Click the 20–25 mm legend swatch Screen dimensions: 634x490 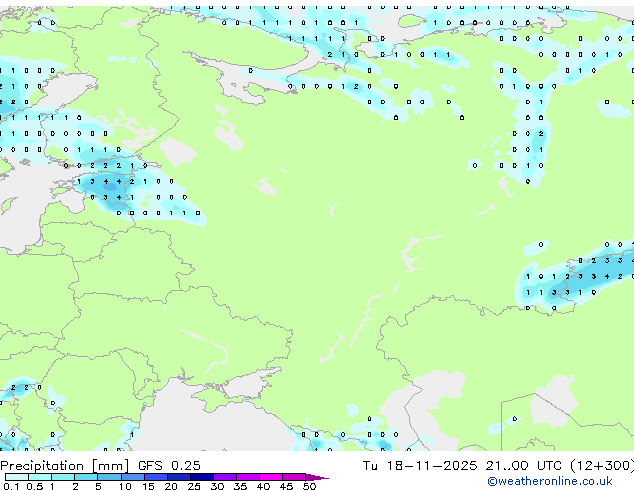tap(179, 477)
